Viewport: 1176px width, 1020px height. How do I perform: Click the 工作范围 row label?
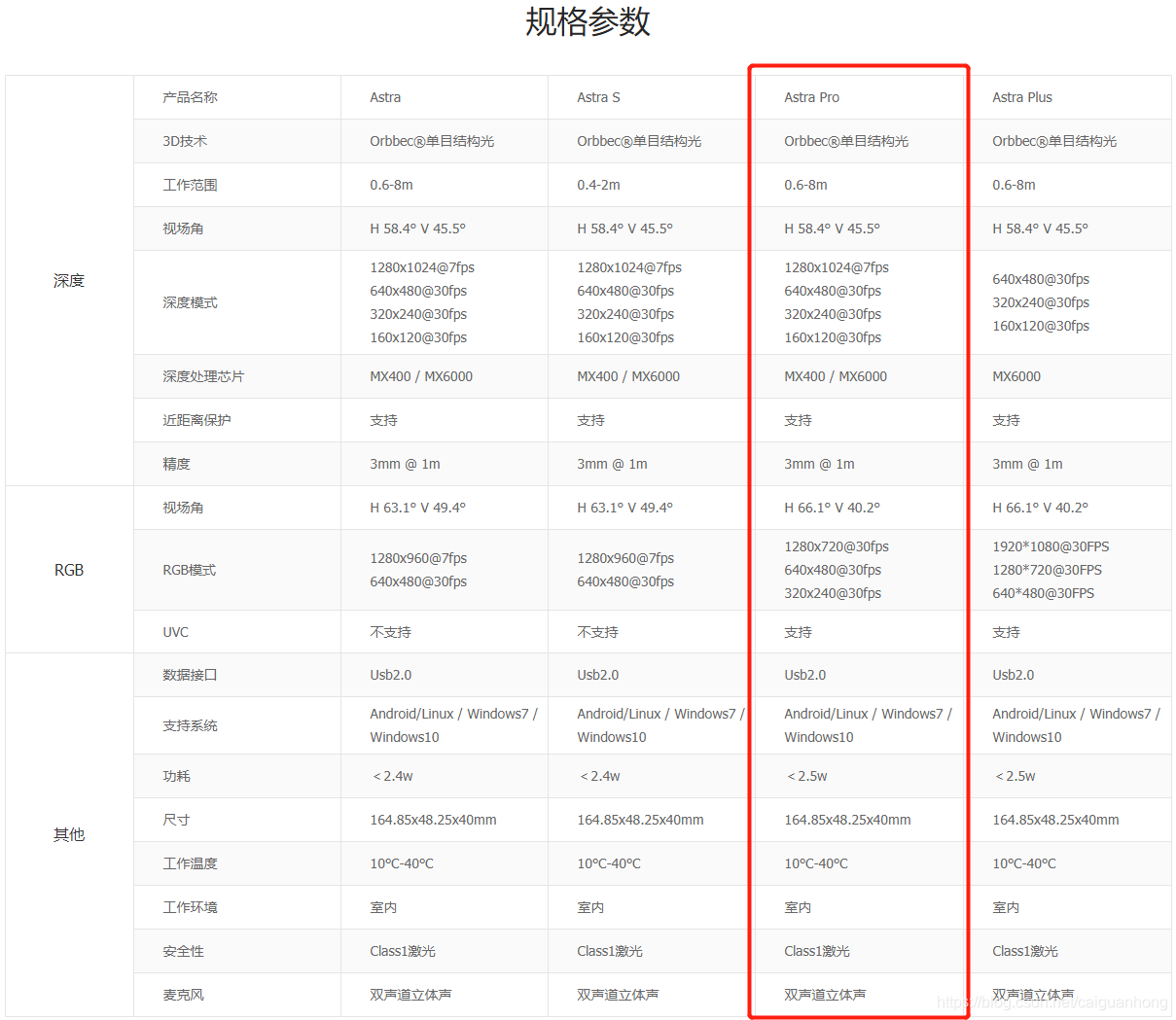pos(190,185)
